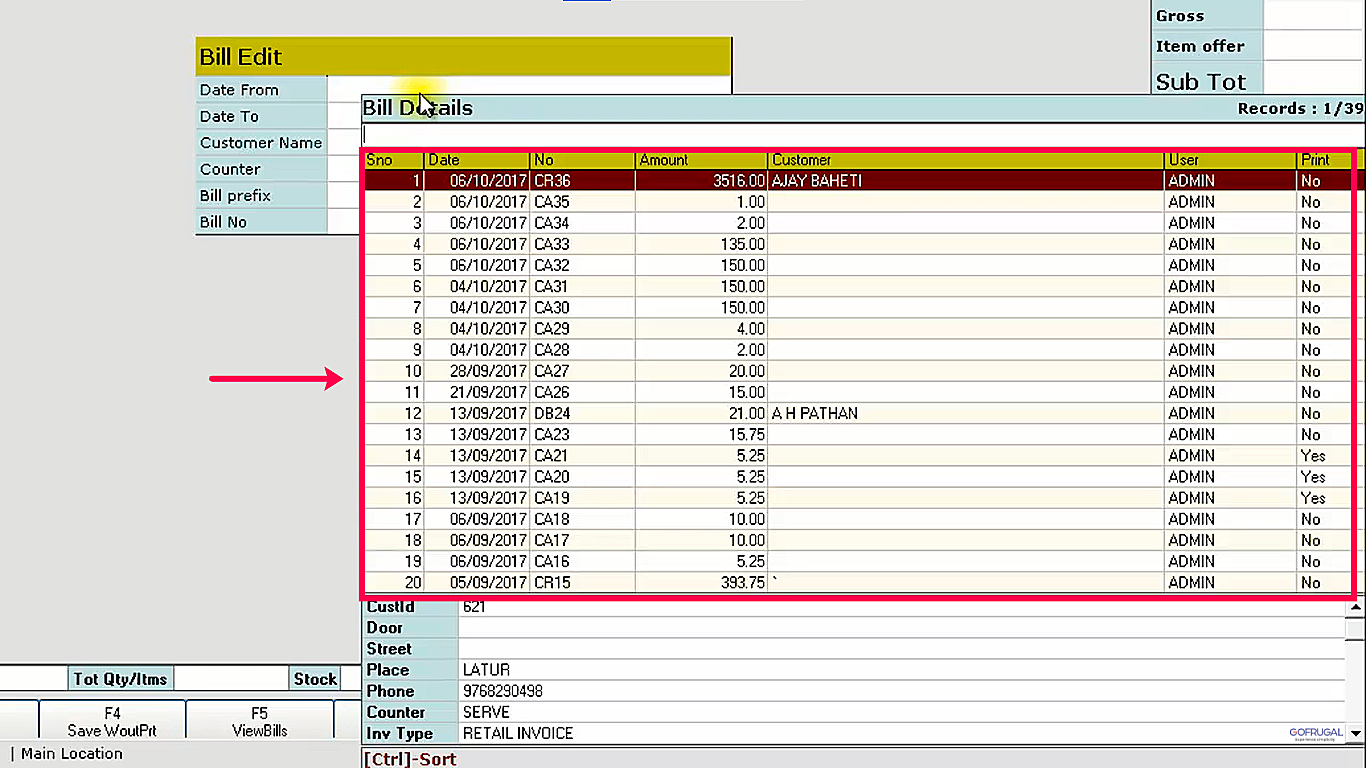Click the Sno column header
1366x768 pixels.
coord(393,160)
